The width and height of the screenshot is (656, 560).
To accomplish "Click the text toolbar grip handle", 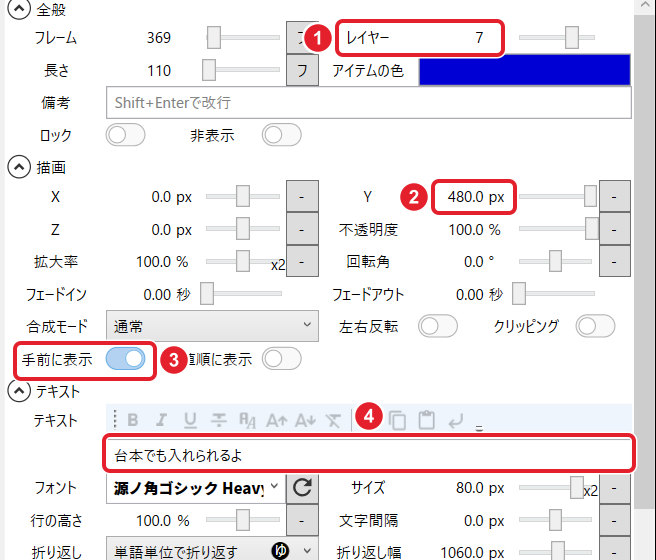I will 115,419.
